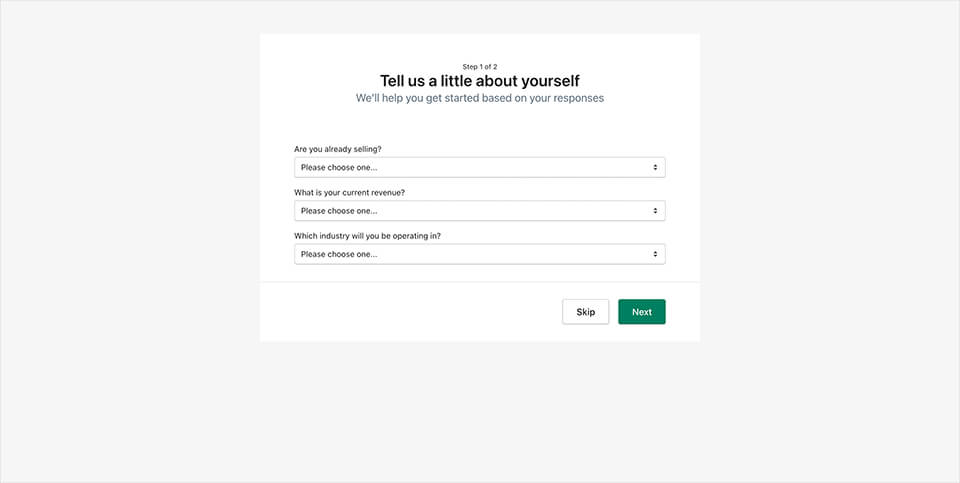Click the arrow icon in the current revenue select
This screenshot has width=960, height=483.
point(655,211)
